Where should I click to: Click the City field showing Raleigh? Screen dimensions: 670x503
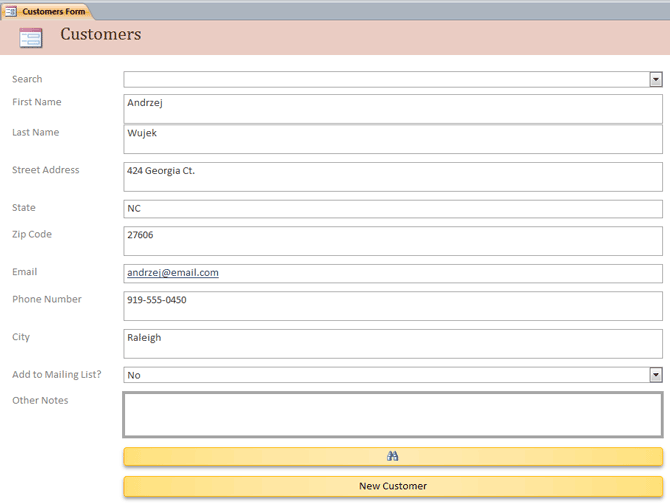[x=393, y=344]
